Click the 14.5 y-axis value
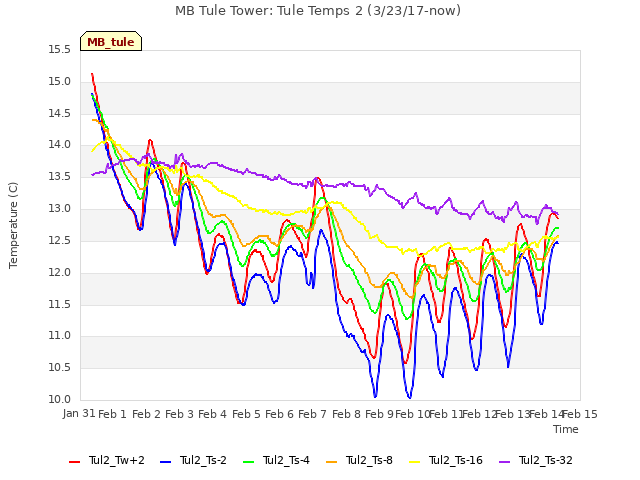 point(60,113)
